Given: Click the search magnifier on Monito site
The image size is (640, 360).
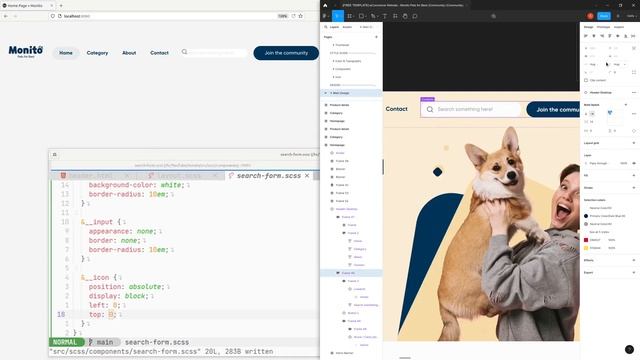Looking at the screenshot, I should [x=184, y=52].
